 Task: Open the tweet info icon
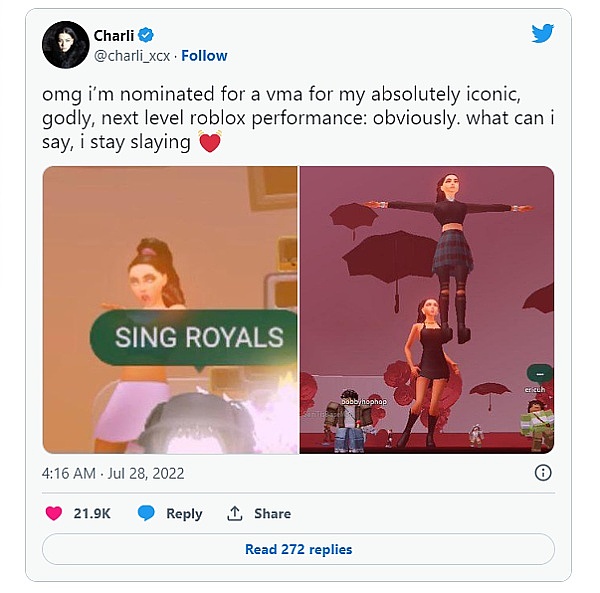[542, 473]
